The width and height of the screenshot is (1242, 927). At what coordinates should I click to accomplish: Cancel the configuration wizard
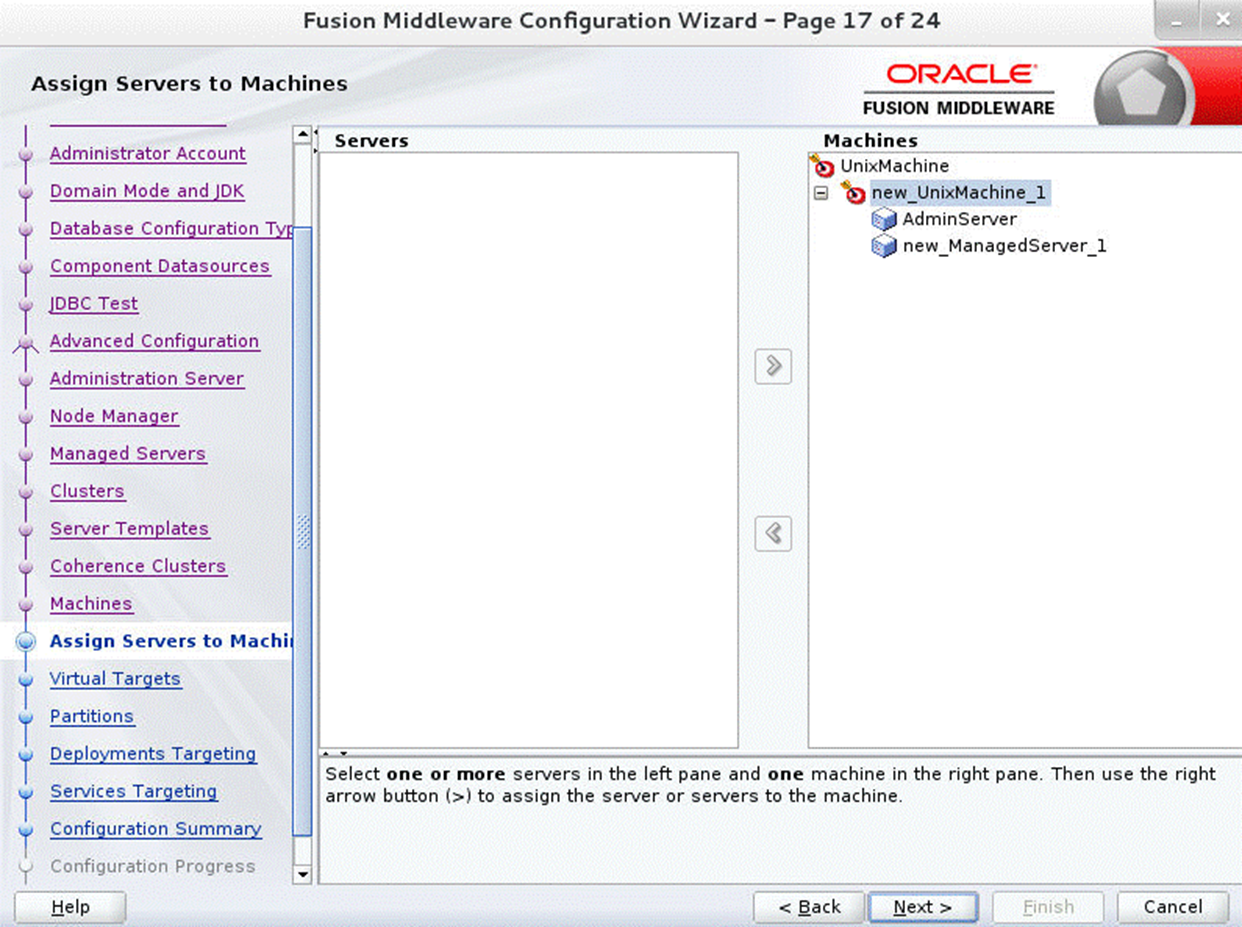point(1171,907)
